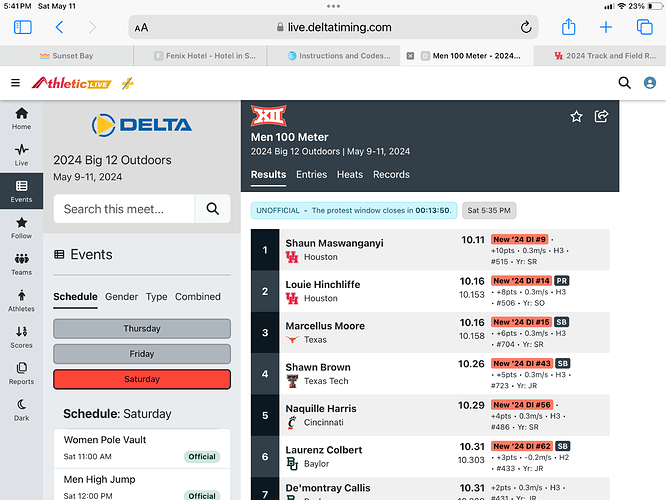The width and height of the screenshot is (666, 500).
Task: Open Follow star in the sidebar
Action: pos(21,228)
